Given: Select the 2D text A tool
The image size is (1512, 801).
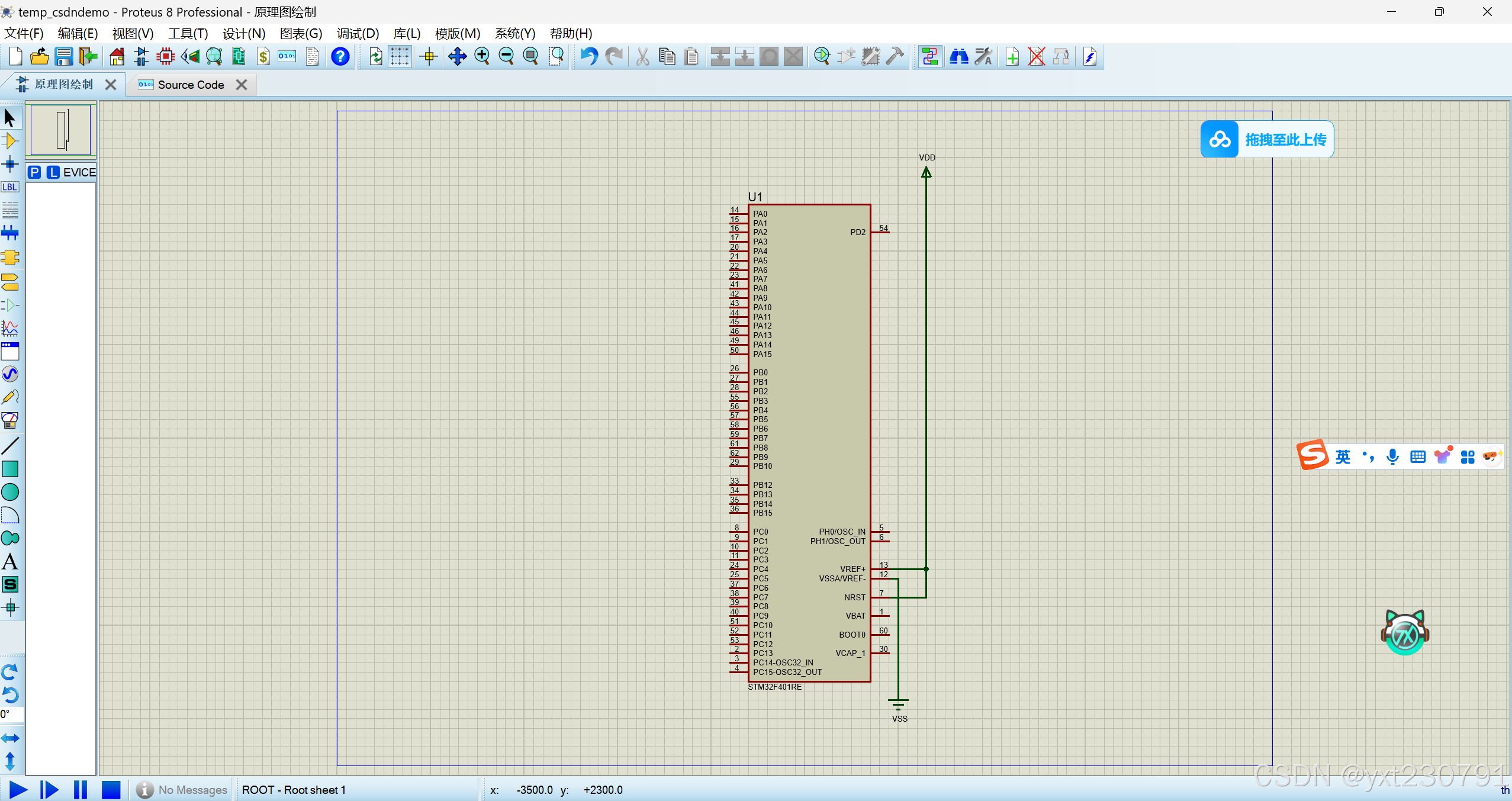Looking at the screenshot, I should 10,561.
